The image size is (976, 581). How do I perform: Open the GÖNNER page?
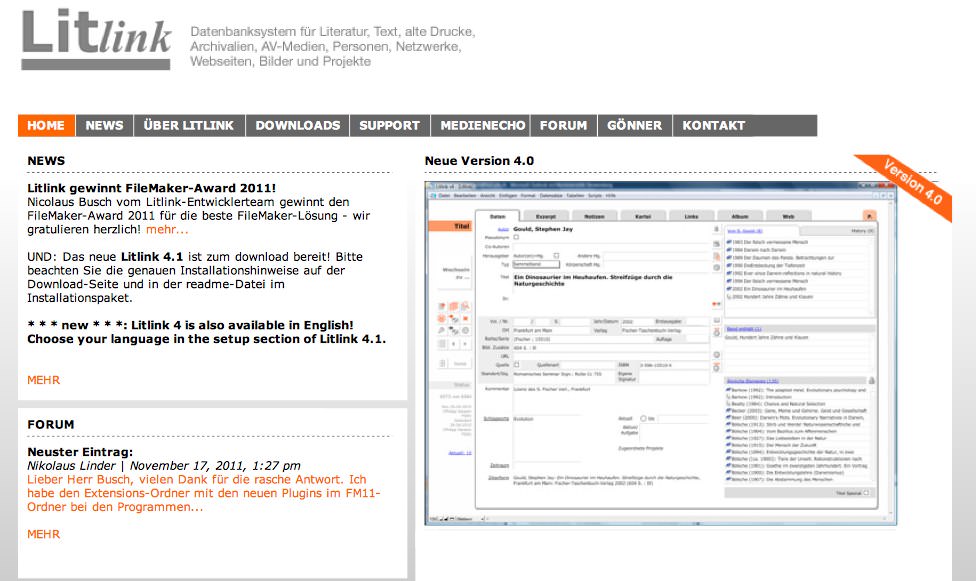[635, 125]
